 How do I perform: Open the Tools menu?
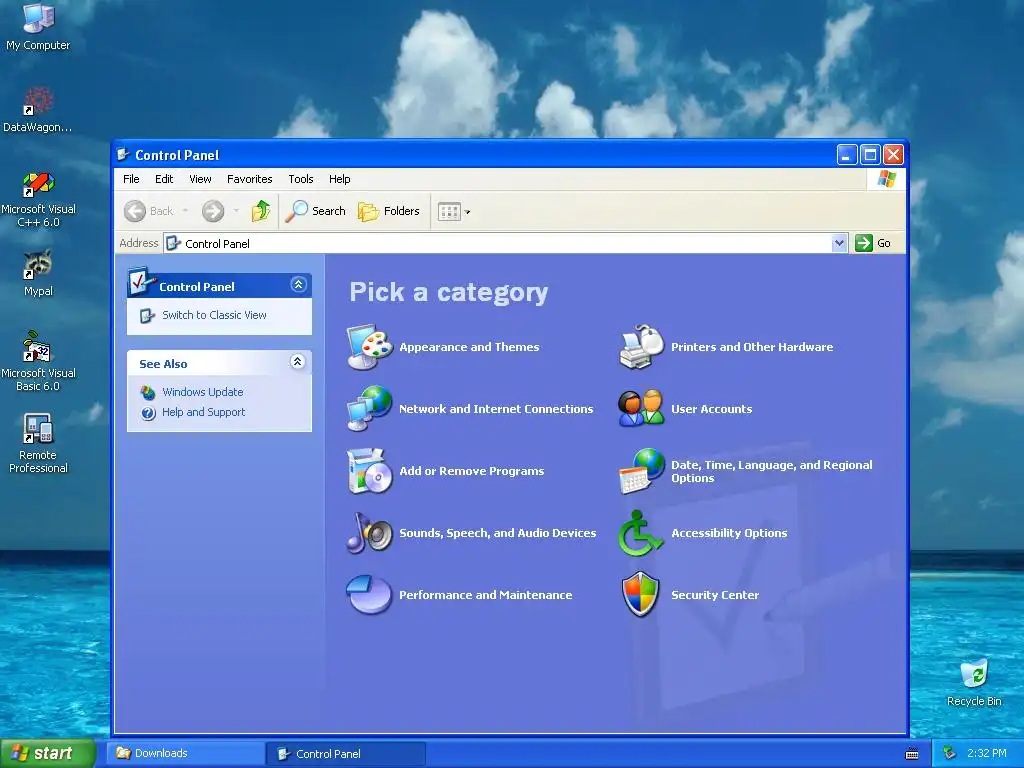click(x=300, y=179)
